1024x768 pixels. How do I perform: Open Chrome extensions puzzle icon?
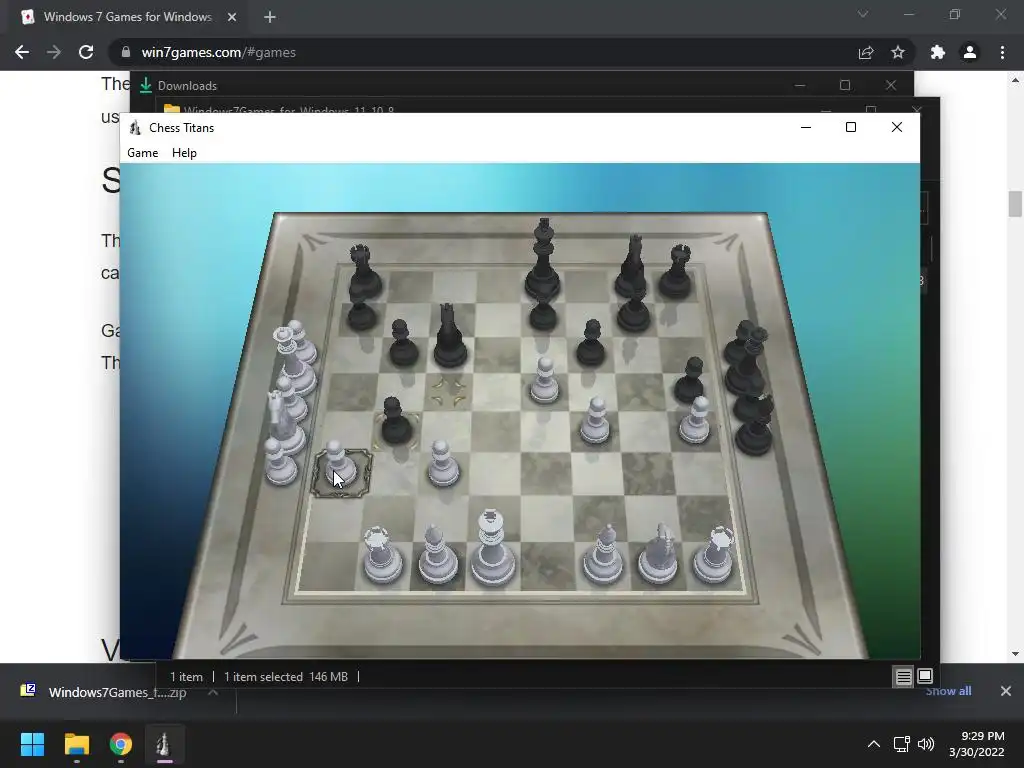pyautogui.click(x=938, y=52)
